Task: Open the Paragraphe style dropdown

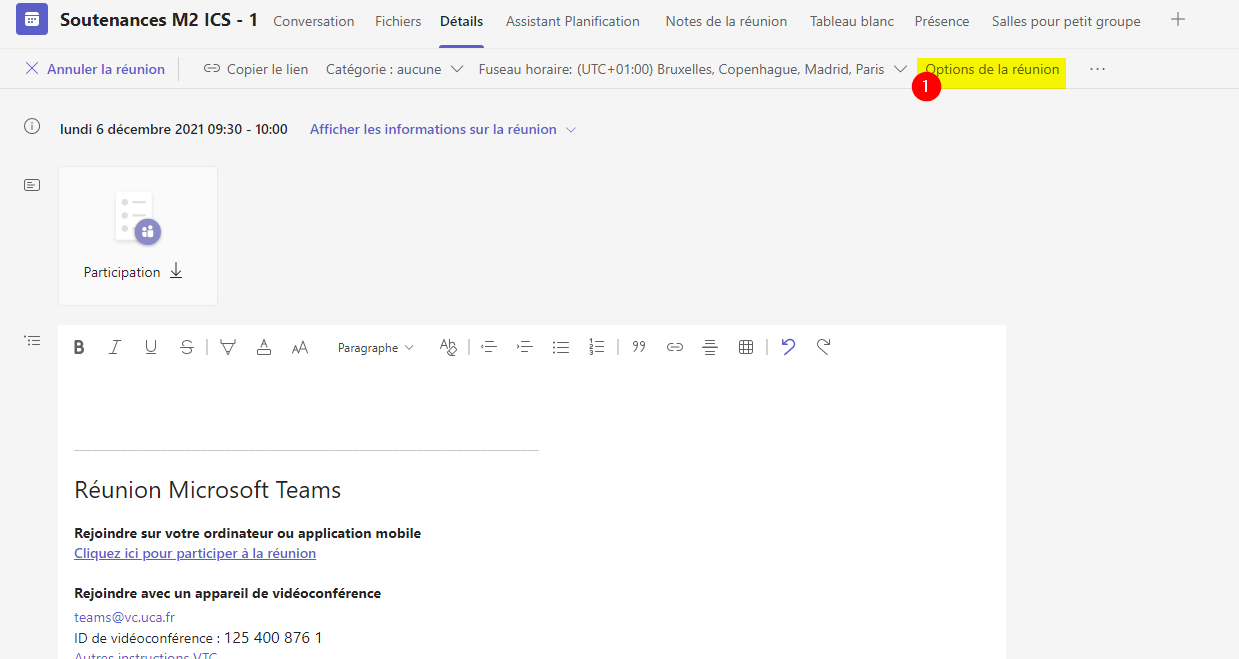Action: 375,347
